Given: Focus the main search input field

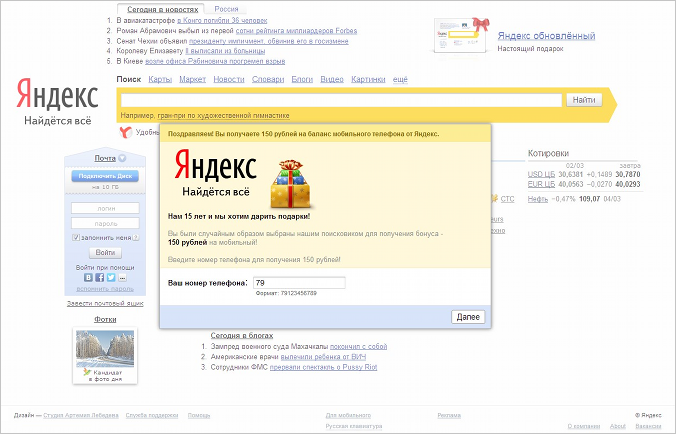Looking at the screenshot, I should click(341, 100).
